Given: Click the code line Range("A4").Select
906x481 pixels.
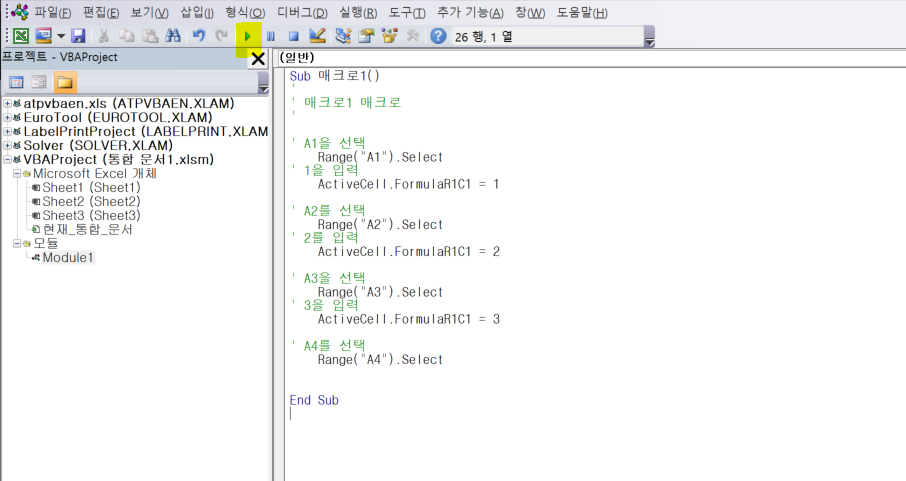Looking at the screenshot, I should tap(380, 360).
